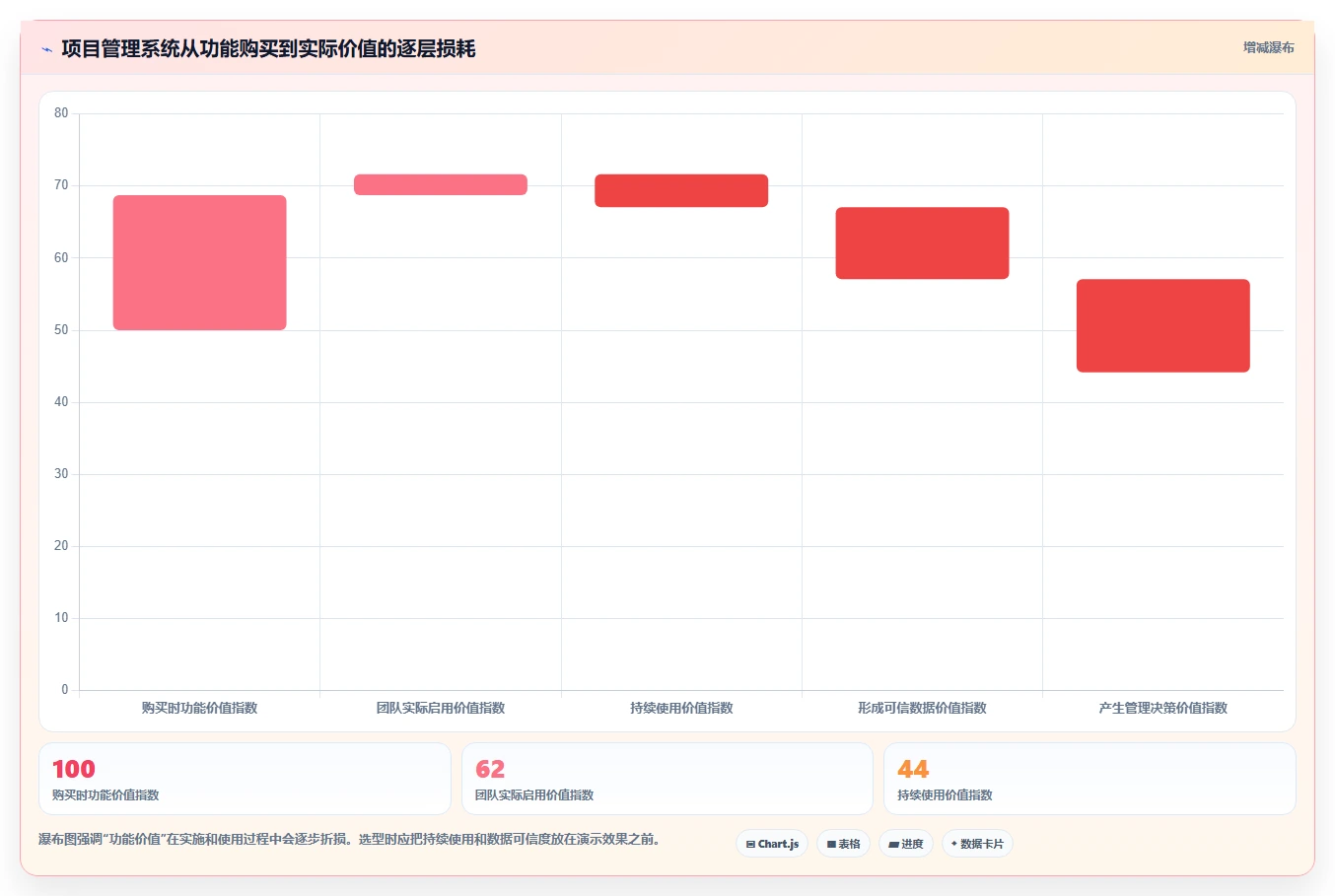
Task: Click the 持续使用价值指数 axis label
Action: 681,708
